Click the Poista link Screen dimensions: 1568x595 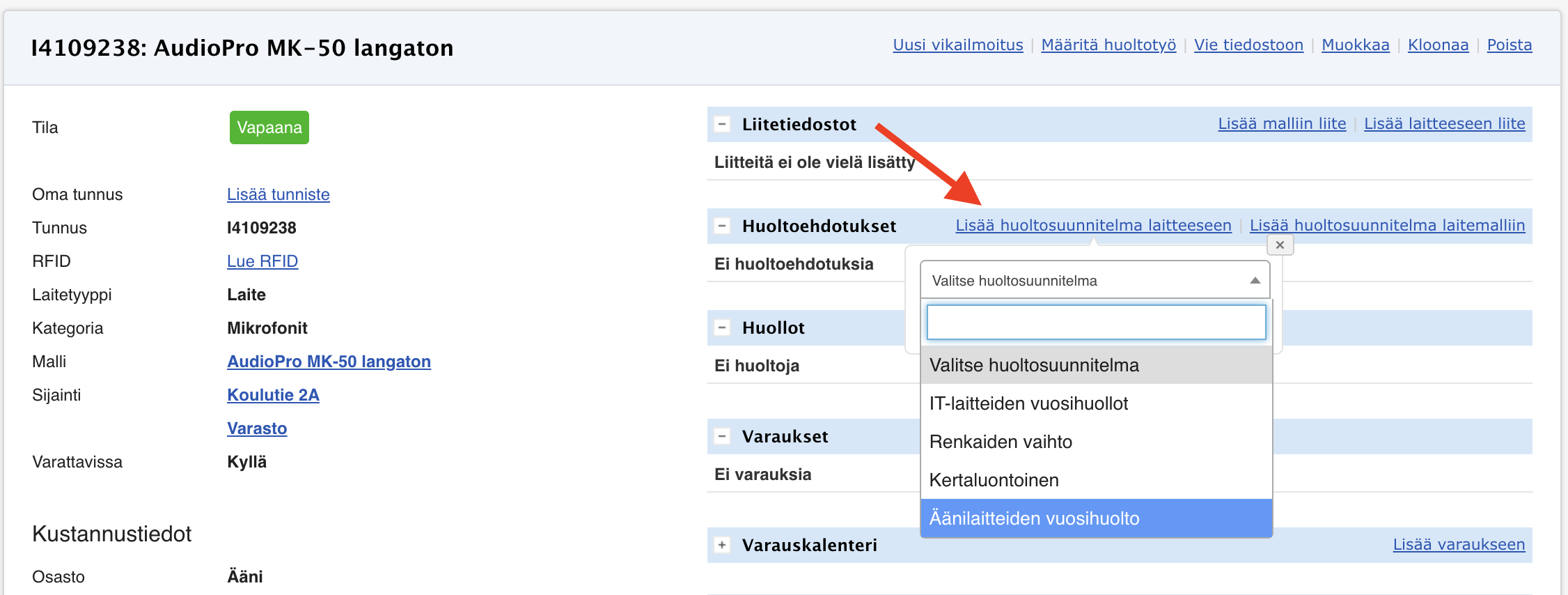coord(1510,45)
